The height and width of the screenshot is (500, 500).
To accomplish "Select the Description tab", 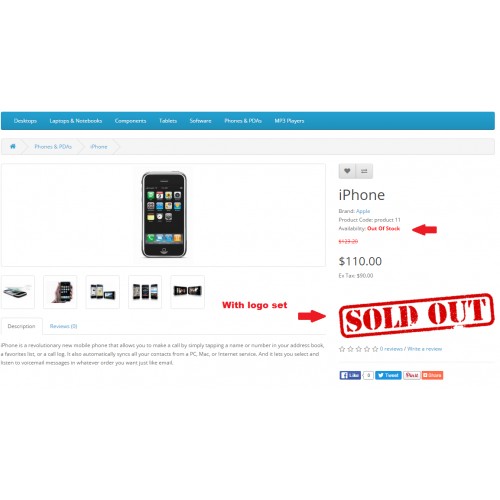I will (21, 326).
